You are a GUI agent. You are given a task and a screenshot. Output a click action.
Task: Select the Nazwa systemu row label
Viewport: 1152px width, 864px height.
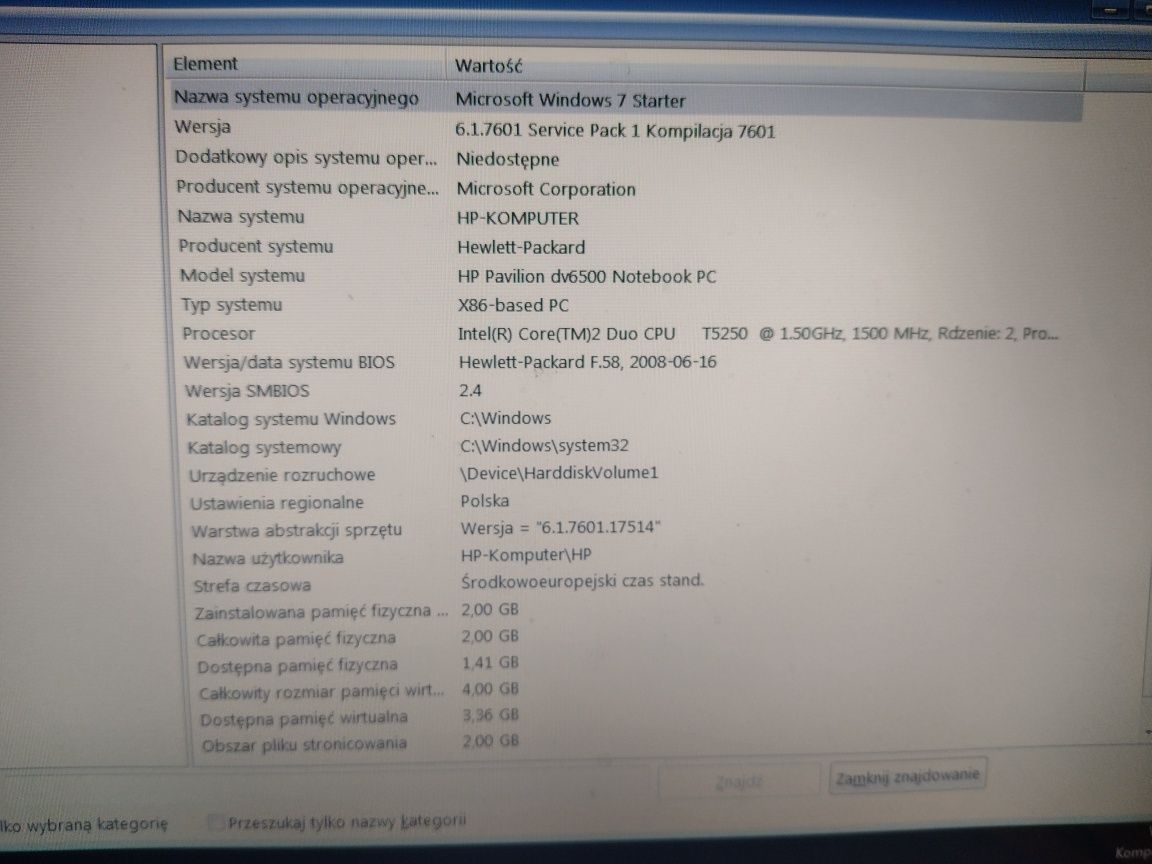pyautogui.click(x=241, y=217)
